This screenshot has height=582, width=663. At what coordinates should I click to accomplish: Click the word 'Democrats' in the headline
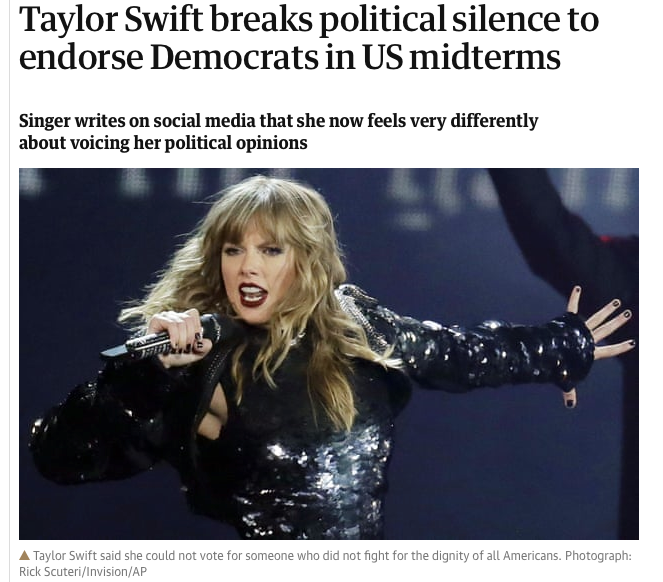[x=235, y=57]
